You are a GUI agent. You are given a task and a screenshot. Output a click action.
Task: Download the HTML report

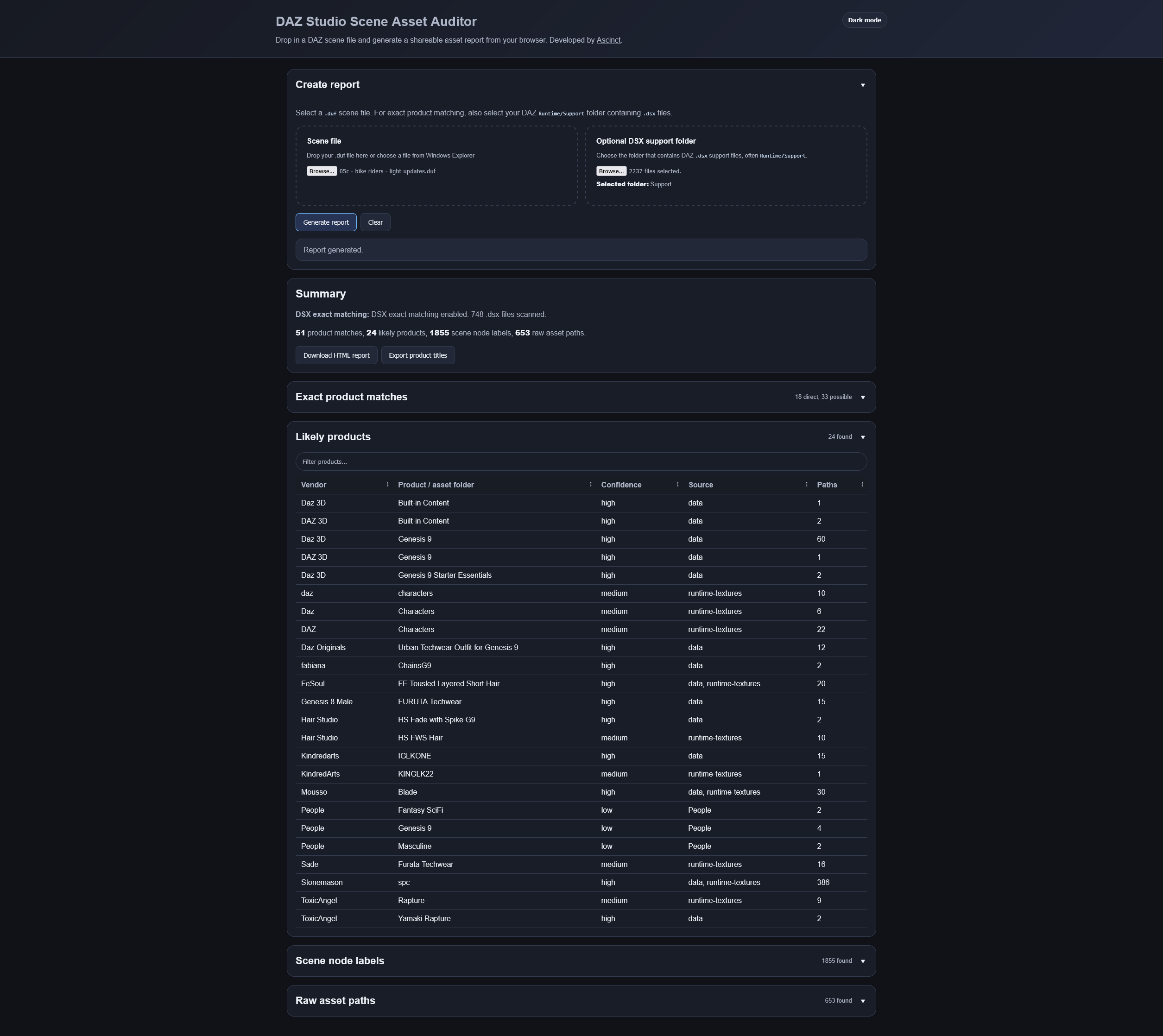click(336, 355)
